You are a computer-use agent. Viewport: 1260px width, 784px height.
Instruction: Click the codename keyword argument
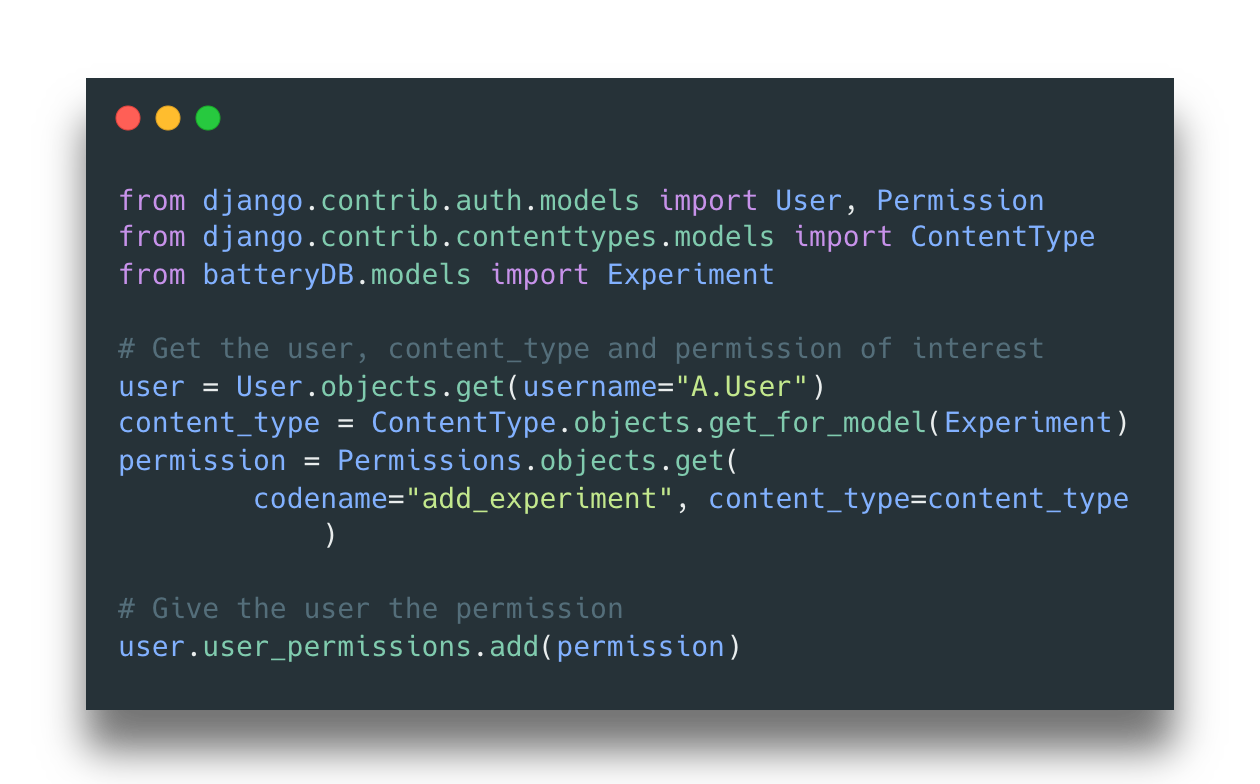(x=320, y=498)
